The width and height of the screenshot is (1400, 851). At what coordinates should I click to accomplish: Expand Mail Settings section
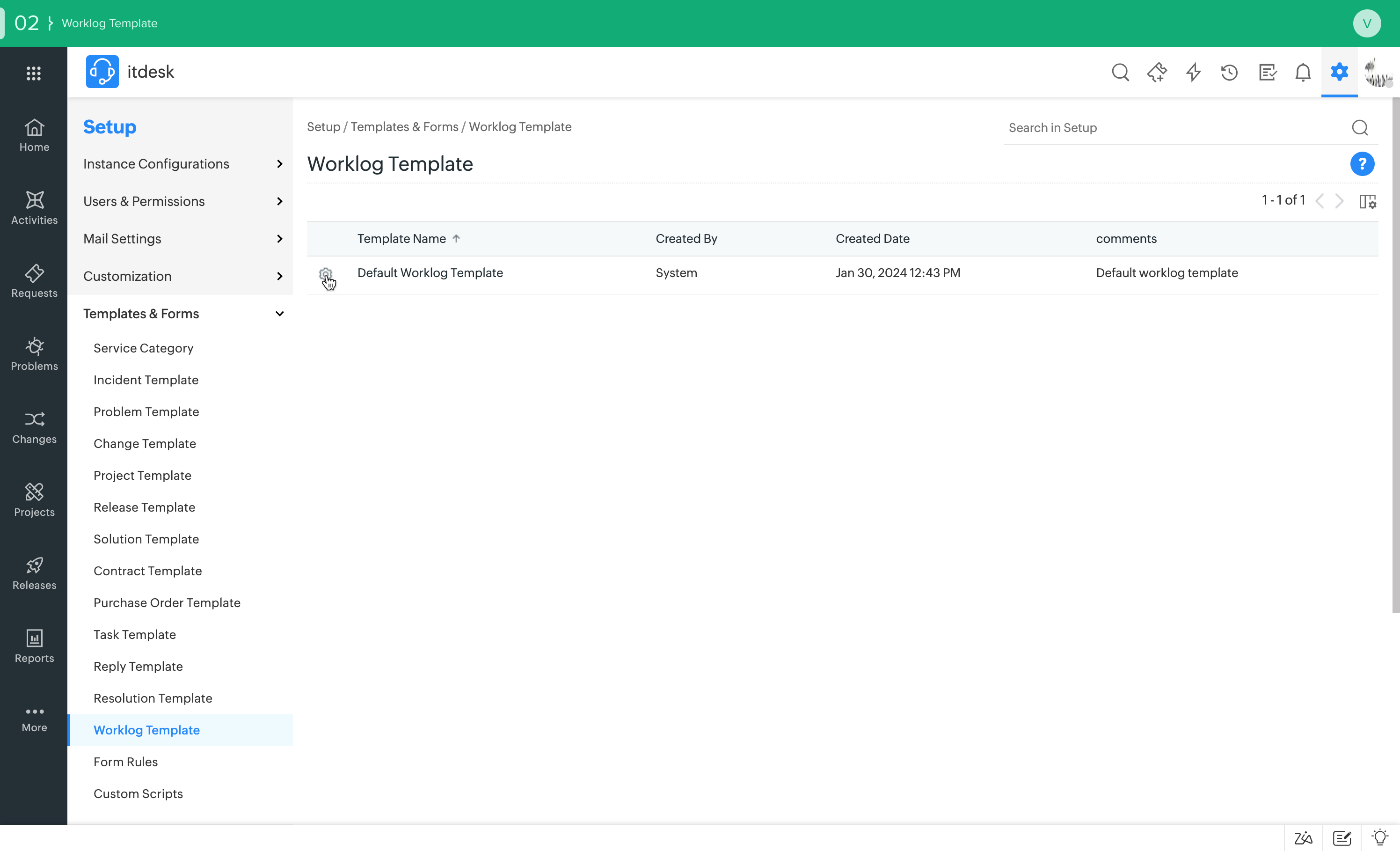click(x=181, y=239)
